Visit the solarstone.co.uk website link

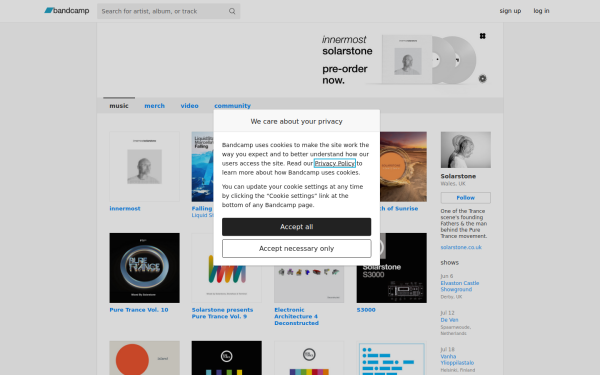click(461, 247)
